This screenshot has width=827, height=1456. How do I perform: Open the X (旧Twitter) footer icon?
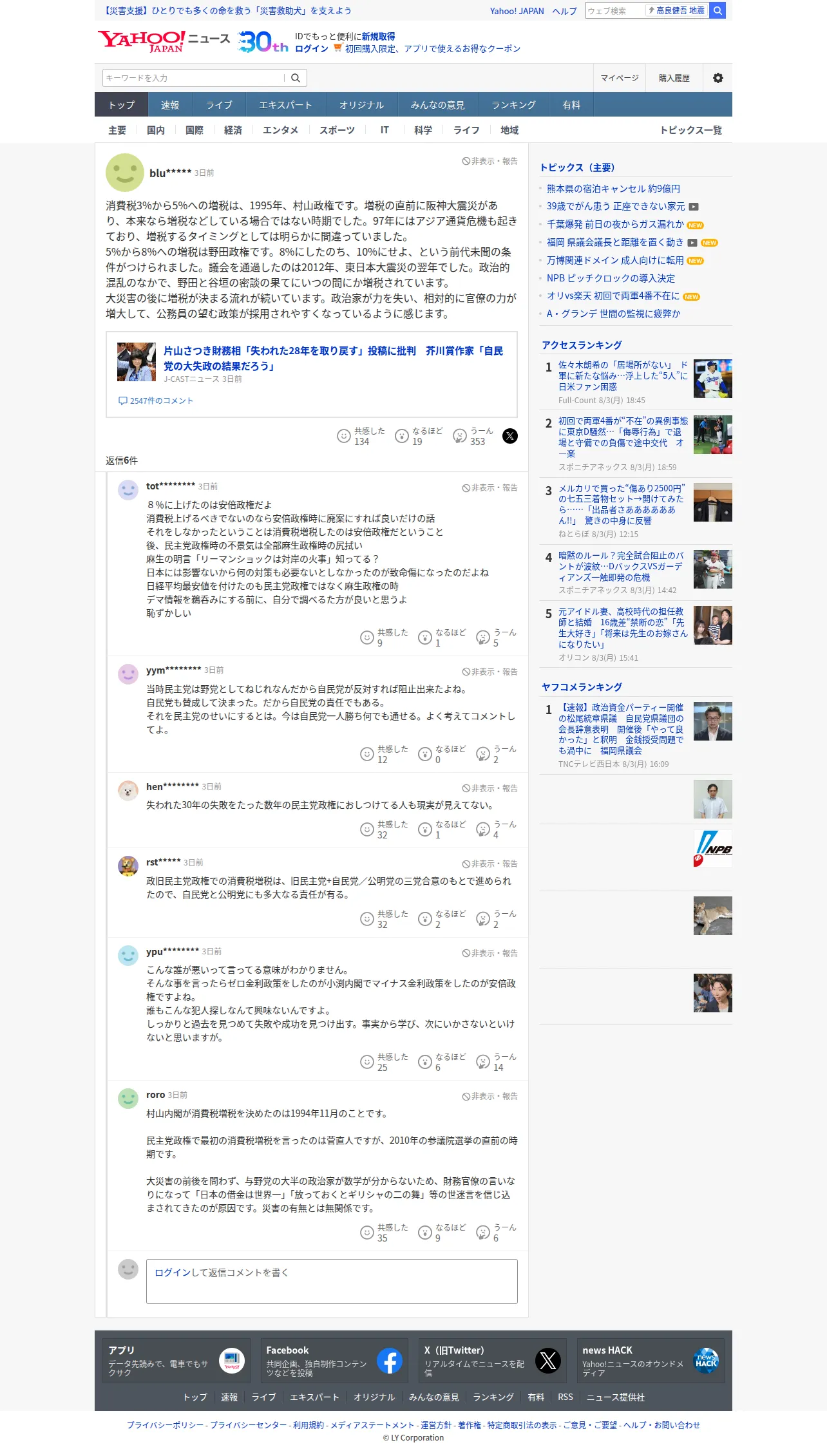point(547,1361)
